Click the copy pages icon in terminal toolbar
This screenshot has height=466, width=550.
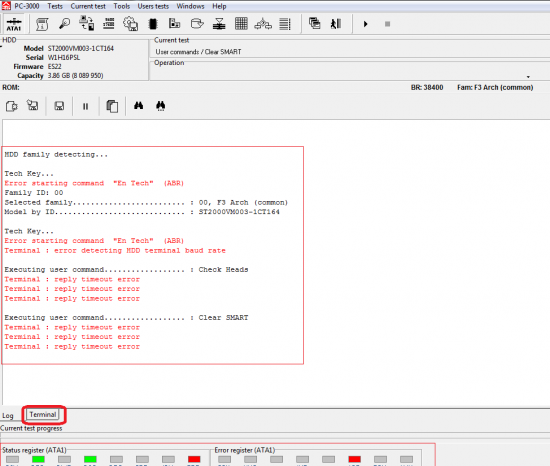(x=112, y=106)
